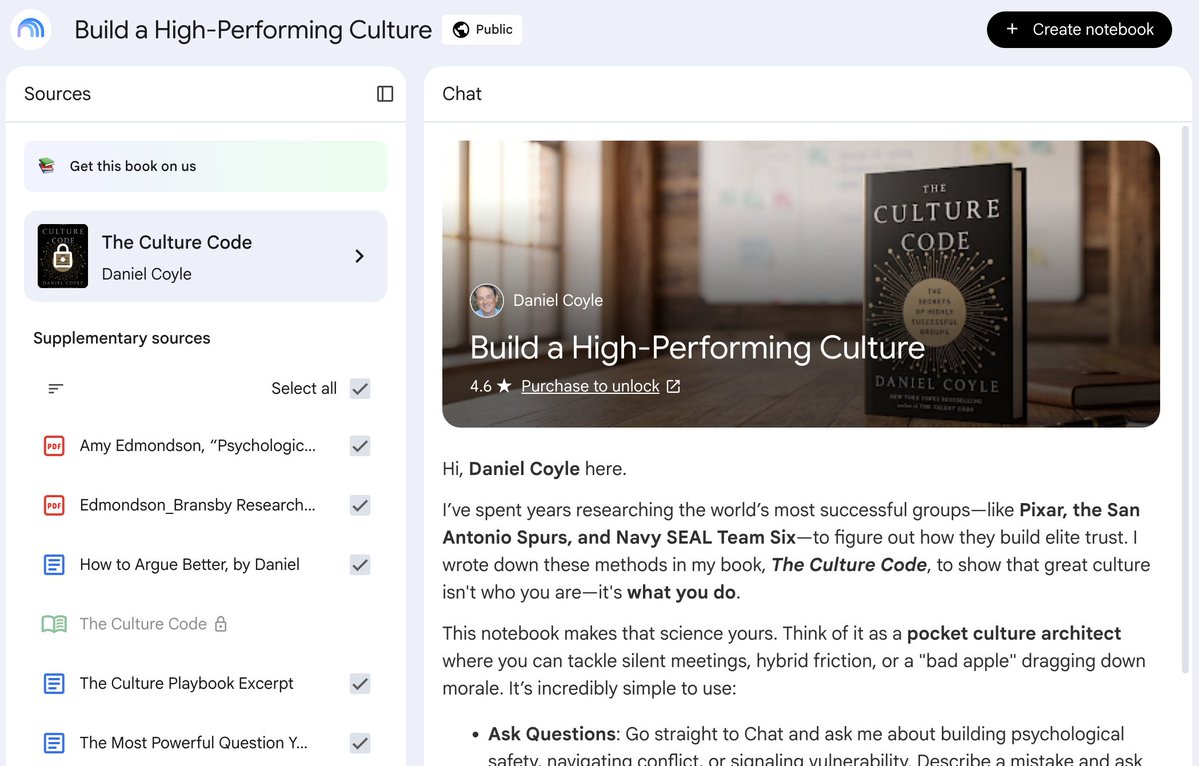This screenshot has height=766, width=1199.
Task: Click the lock icon beside The Culture Code source
Action: coord(221,624)
